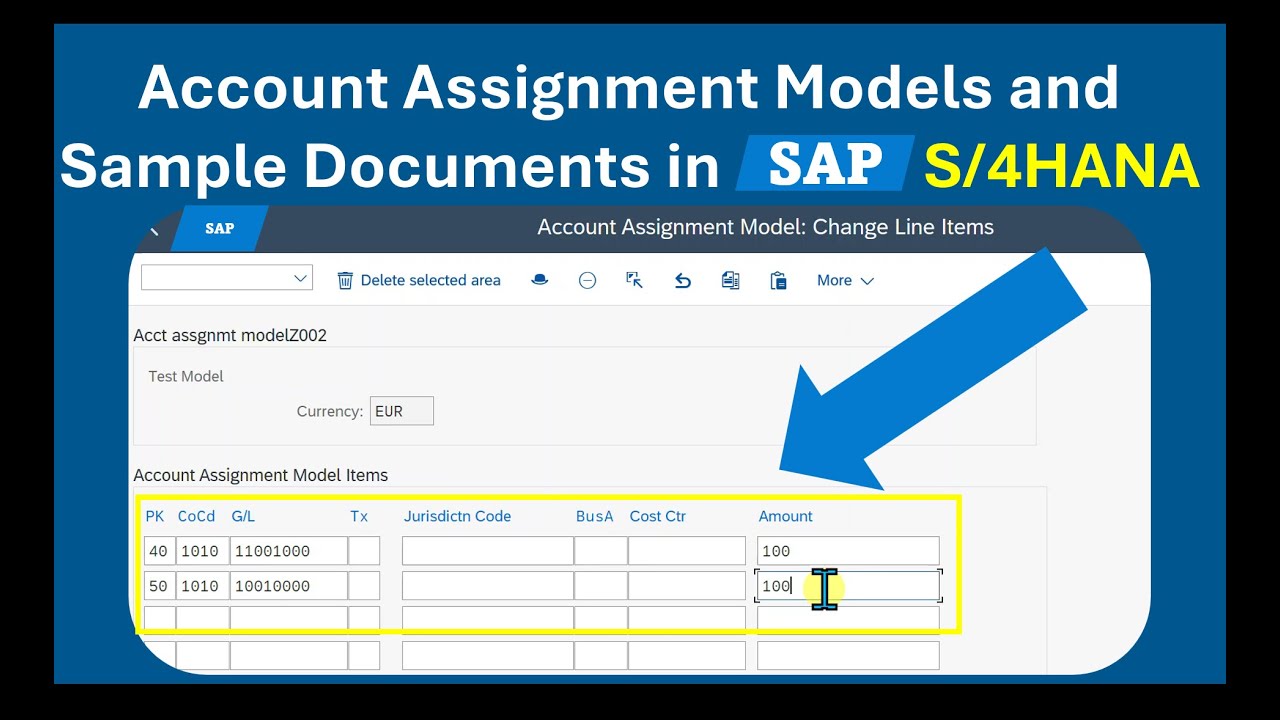Click the SAP logo in the header
This screenshot has height=720, width=1280.
click(220, 228)
